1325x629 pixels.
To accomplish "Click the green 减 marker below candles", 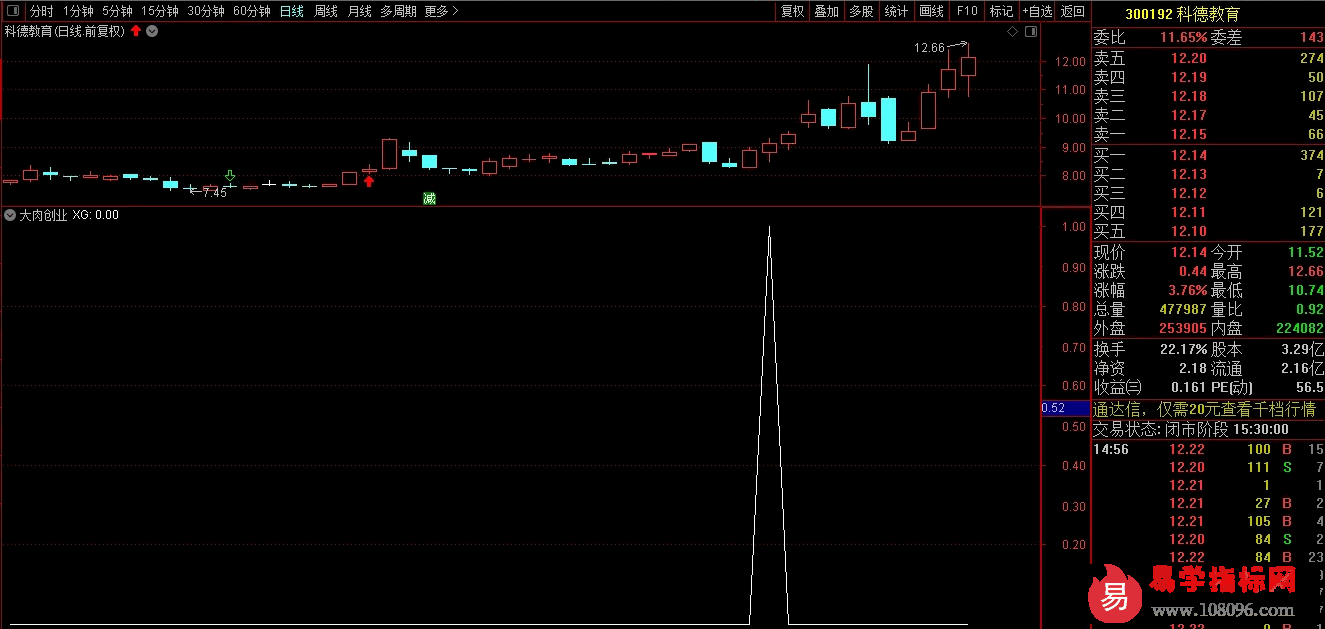I will tap(429, 199).
